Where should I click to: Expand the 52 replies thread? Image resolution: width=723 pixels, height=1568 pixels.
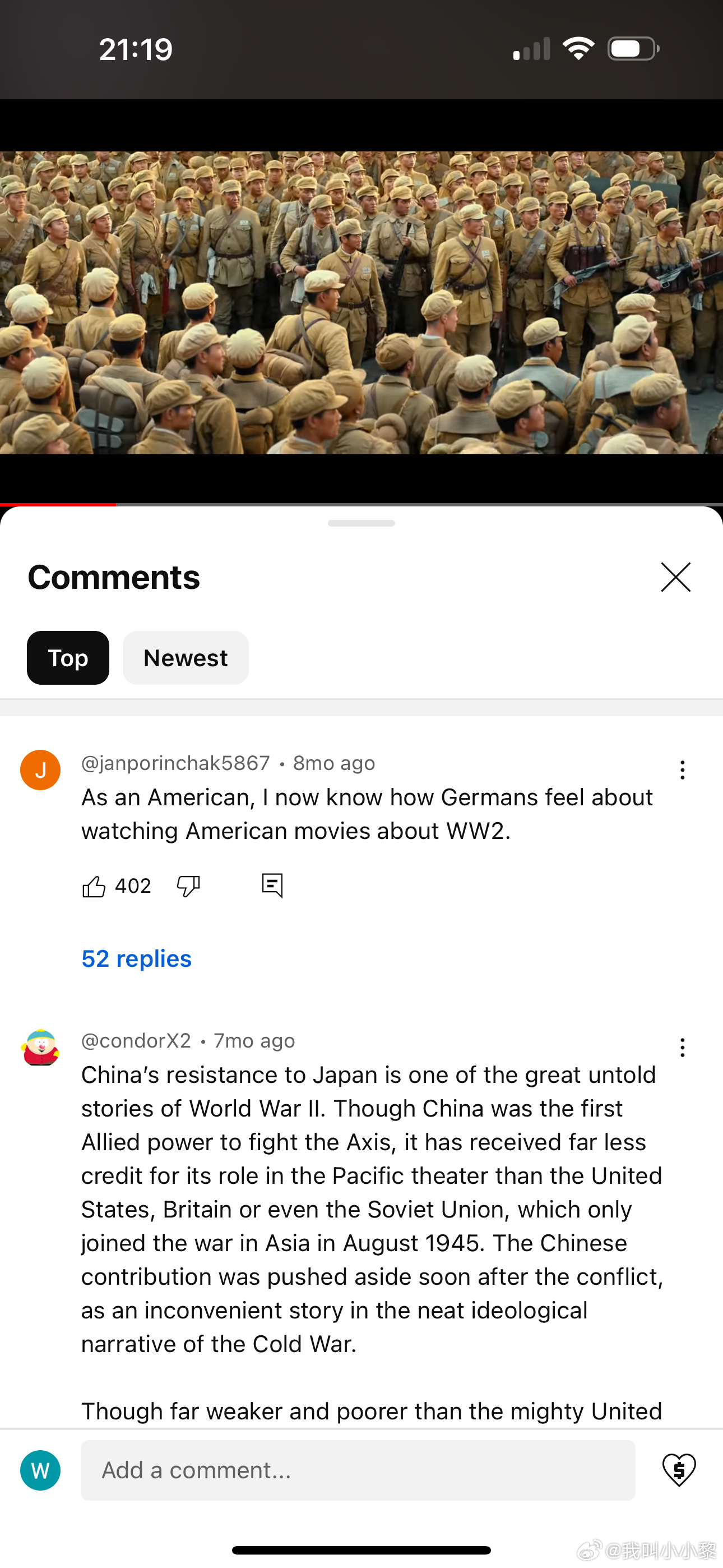pos(136,959)
